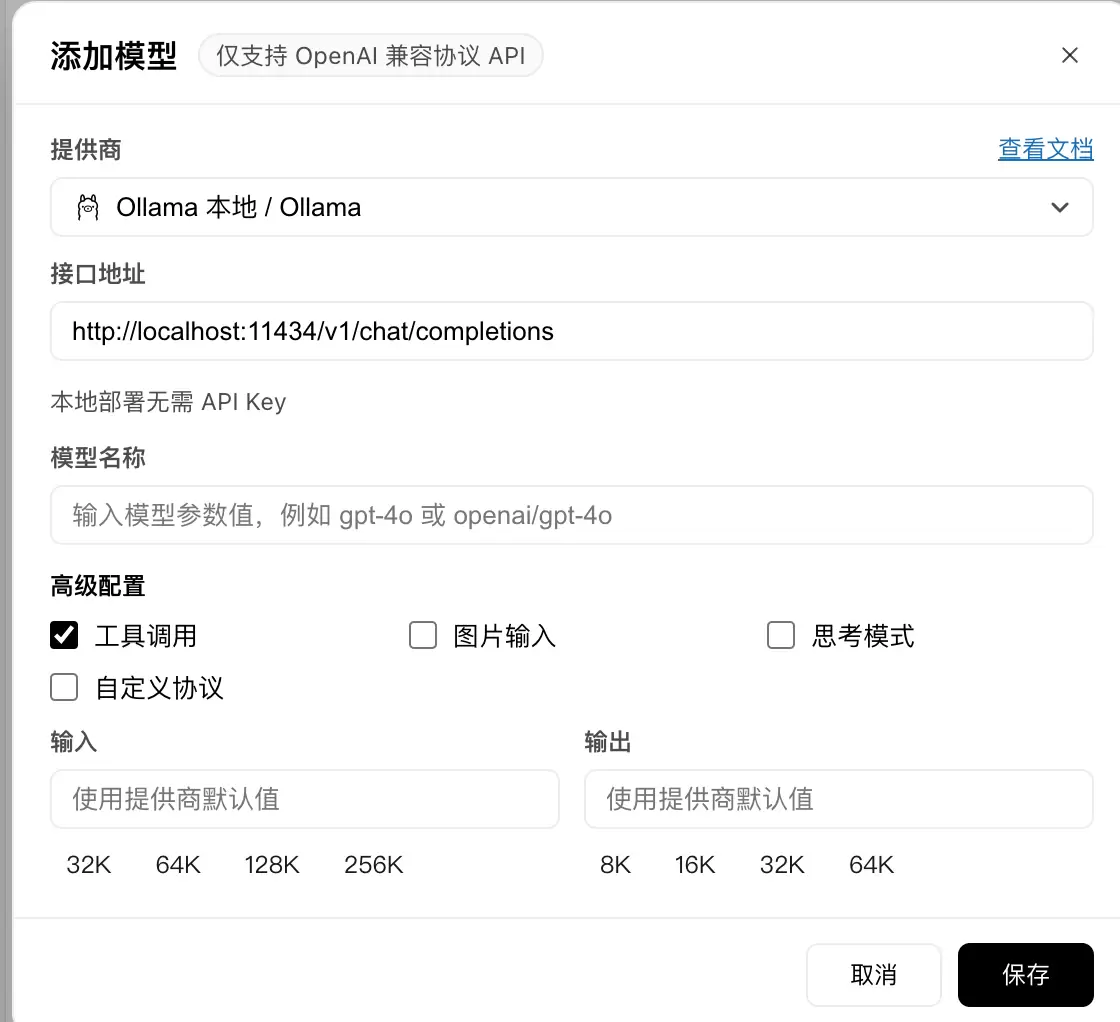Choose 32K output preset
The height and width of the screenshot is (1022, 1120).
click(782, 865)
